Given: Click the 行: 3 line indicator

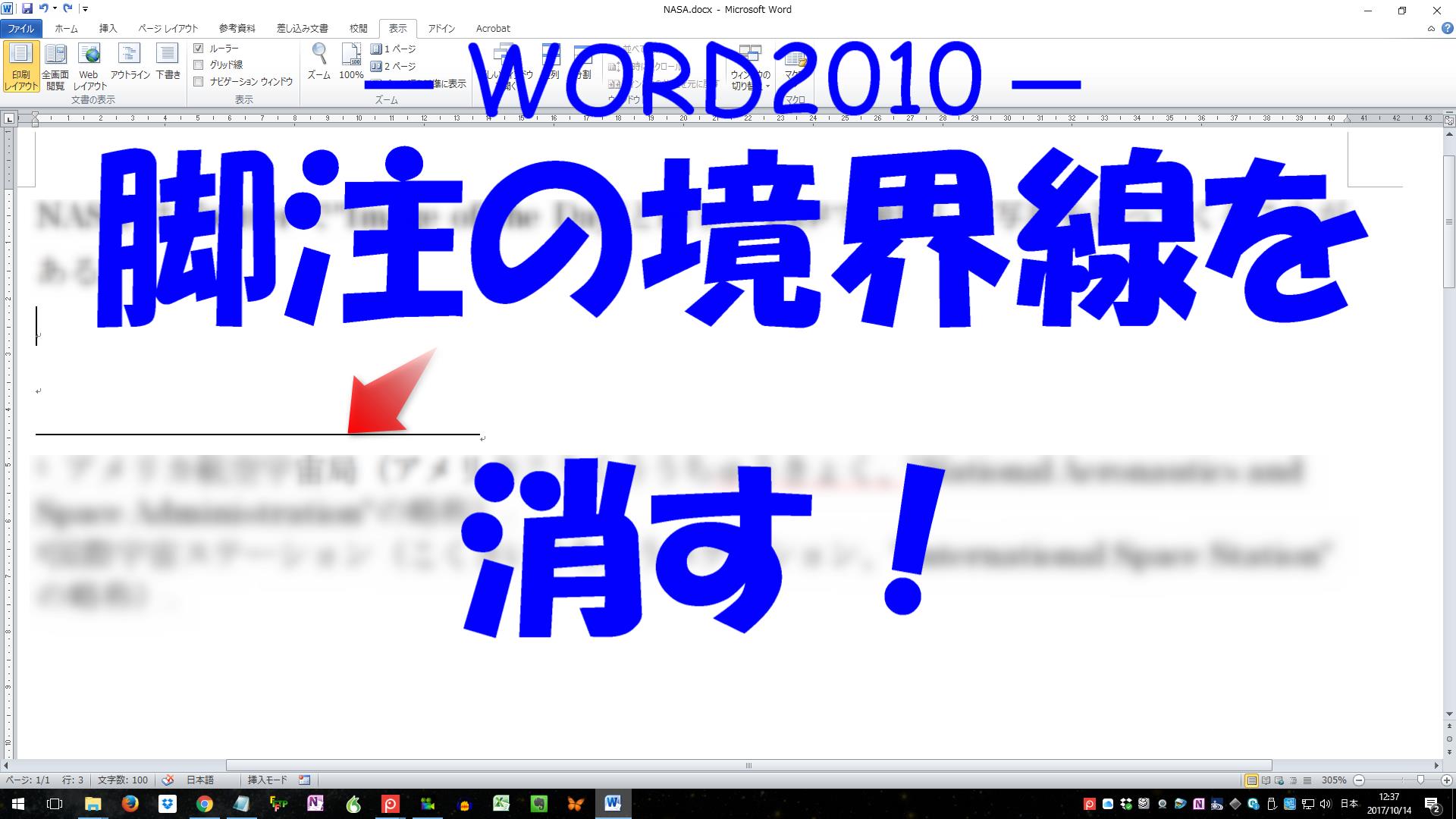Looking at the screenshot, I should pyautogui.click(x=73, y=780).
